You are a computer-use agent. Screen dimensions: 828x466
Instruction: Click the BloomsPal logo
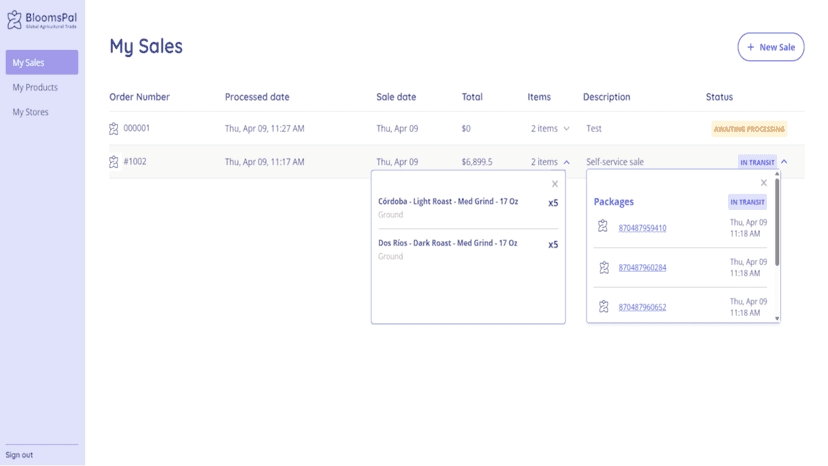pos(42,20)
